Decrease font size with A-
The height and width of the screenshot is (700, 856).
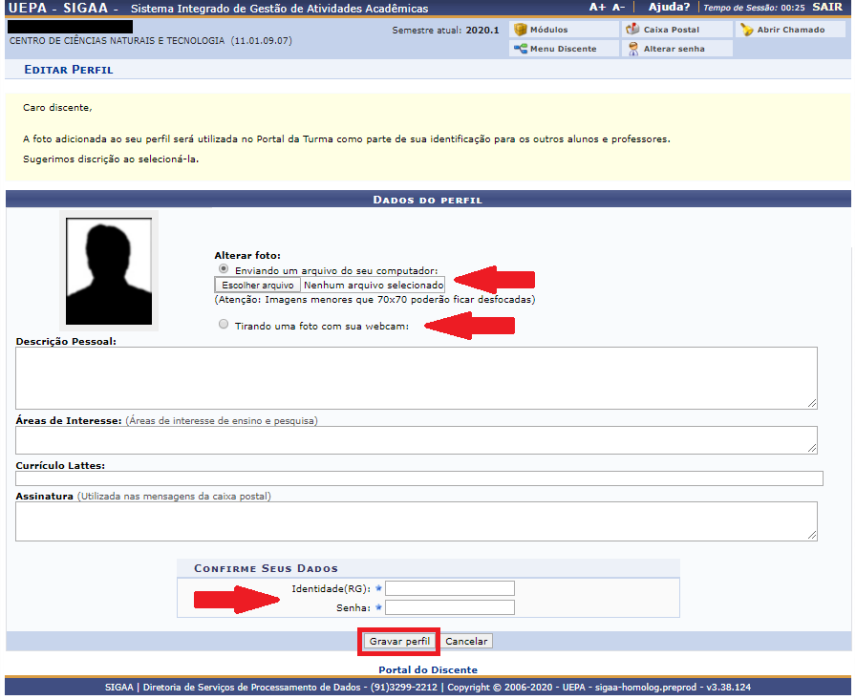[618, 7]
